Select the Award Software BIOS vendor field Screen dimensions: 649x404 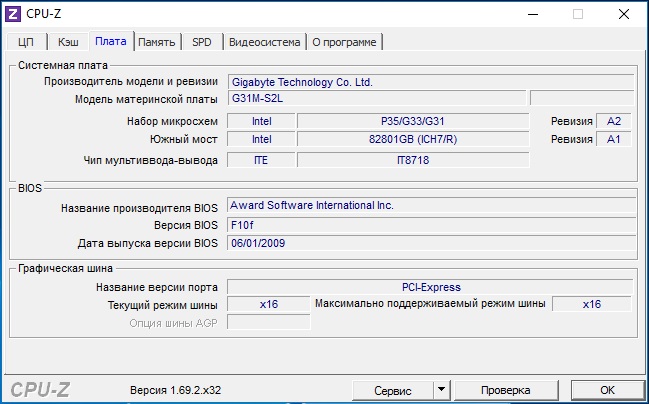[x=430, y=206]
